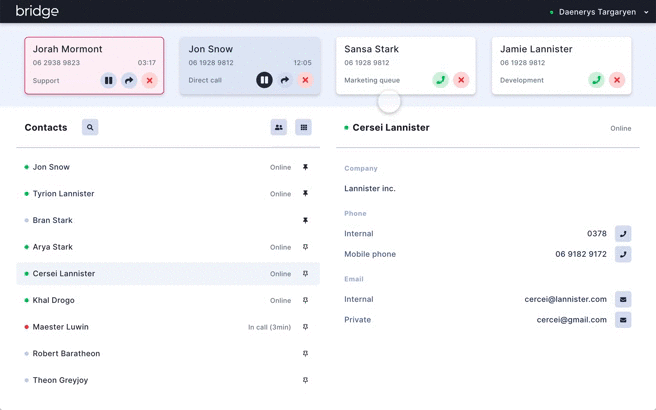Open the Jorah Mormont call card
The height and width of the screenshot is (410, 656).
pos(94,66)
